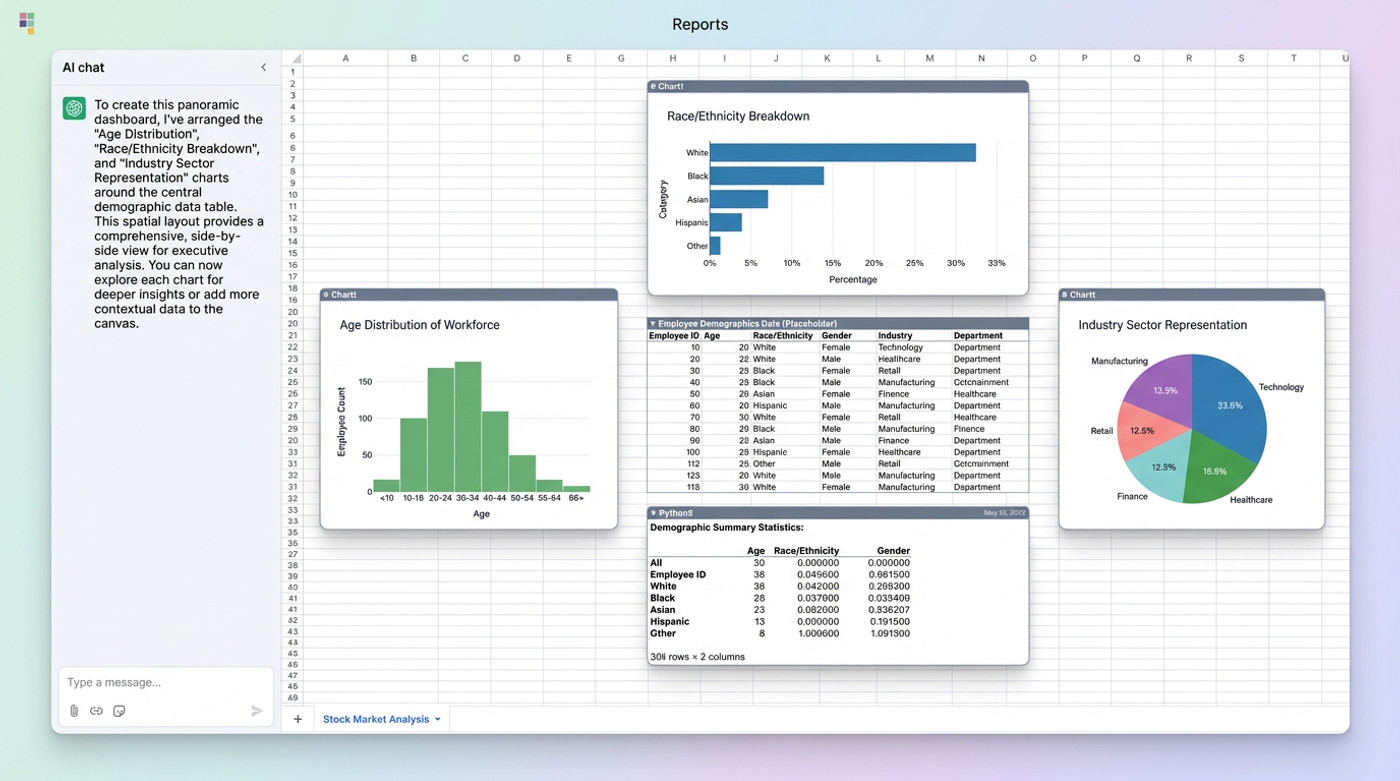Add a new sheet with the plus

[297, 719]
